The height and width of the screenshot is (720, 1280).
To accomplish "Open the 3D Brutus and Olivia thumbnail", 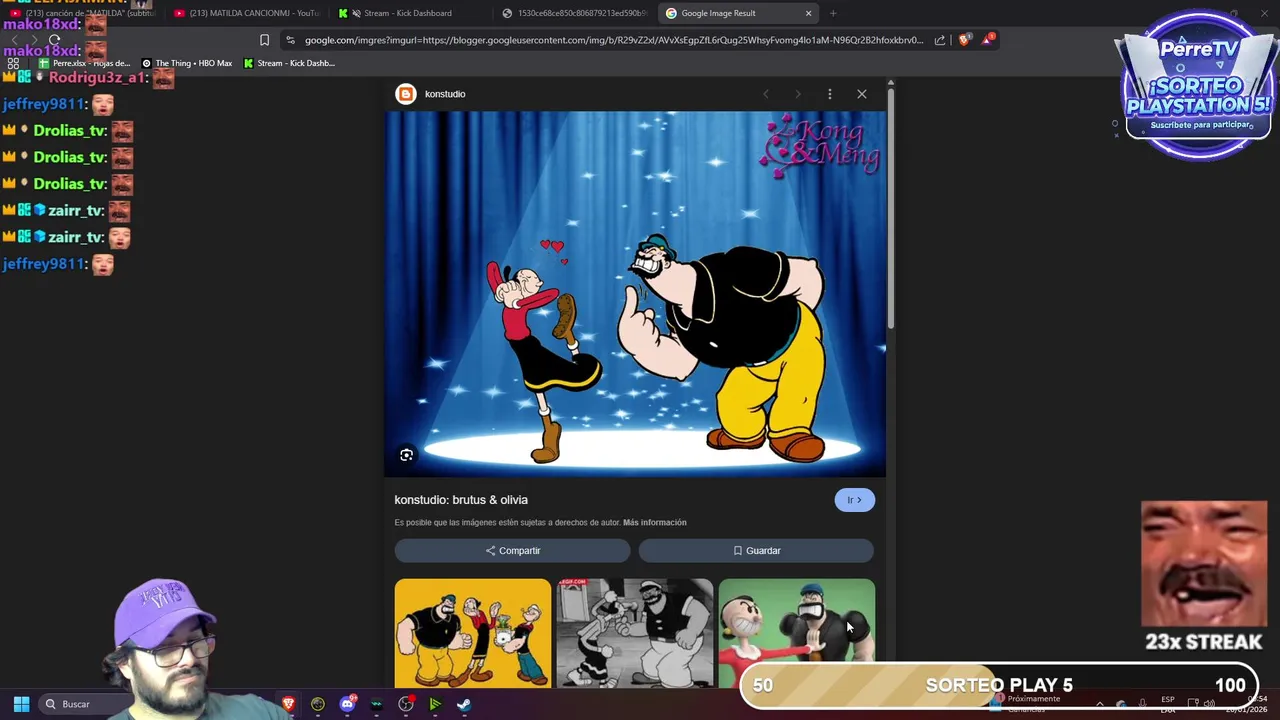I will point(797,625).
